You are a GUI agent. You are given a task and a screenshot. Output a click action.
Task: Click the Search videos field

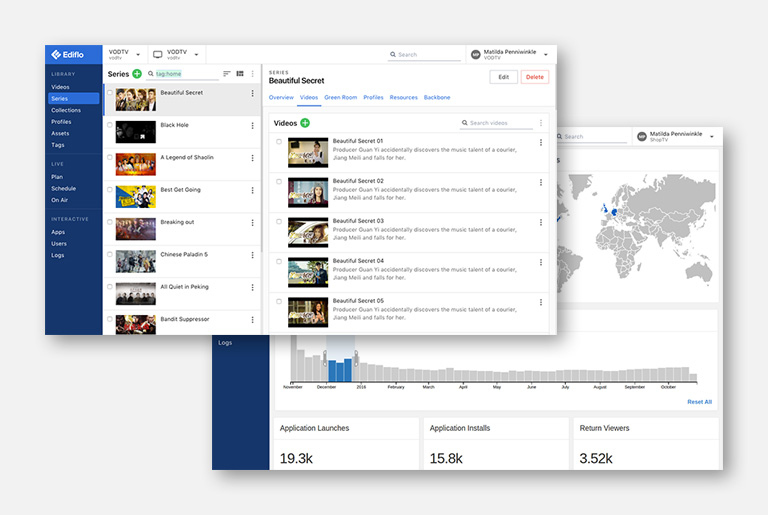[x=496, y=123]
